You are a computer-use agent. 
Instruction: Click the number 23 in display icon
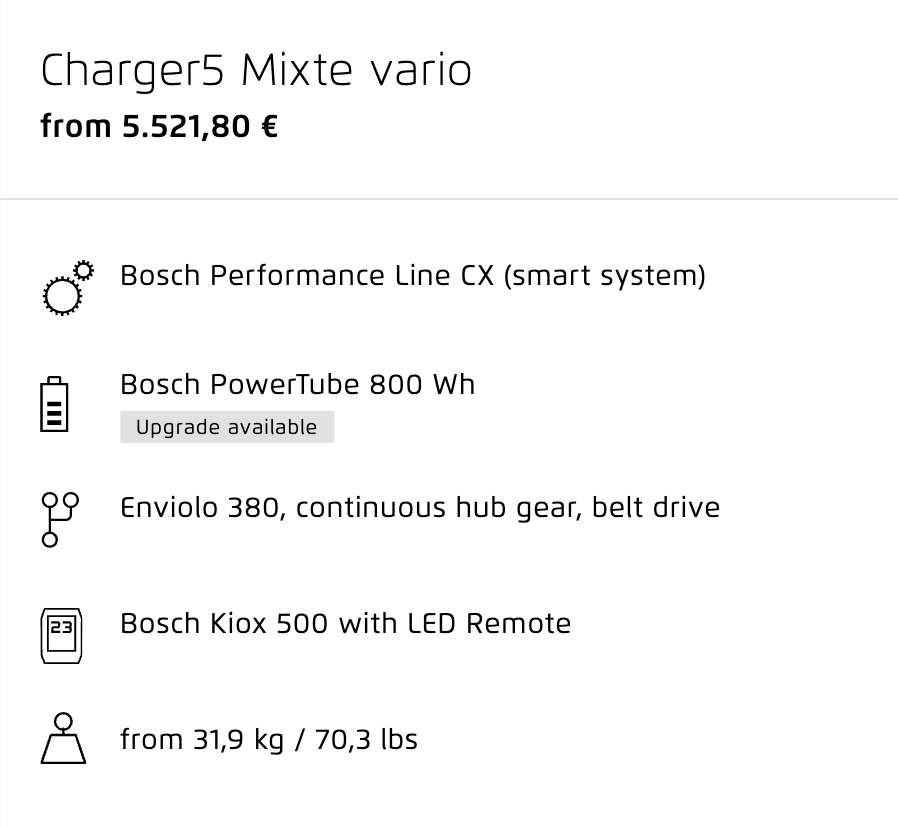point(61,628)
